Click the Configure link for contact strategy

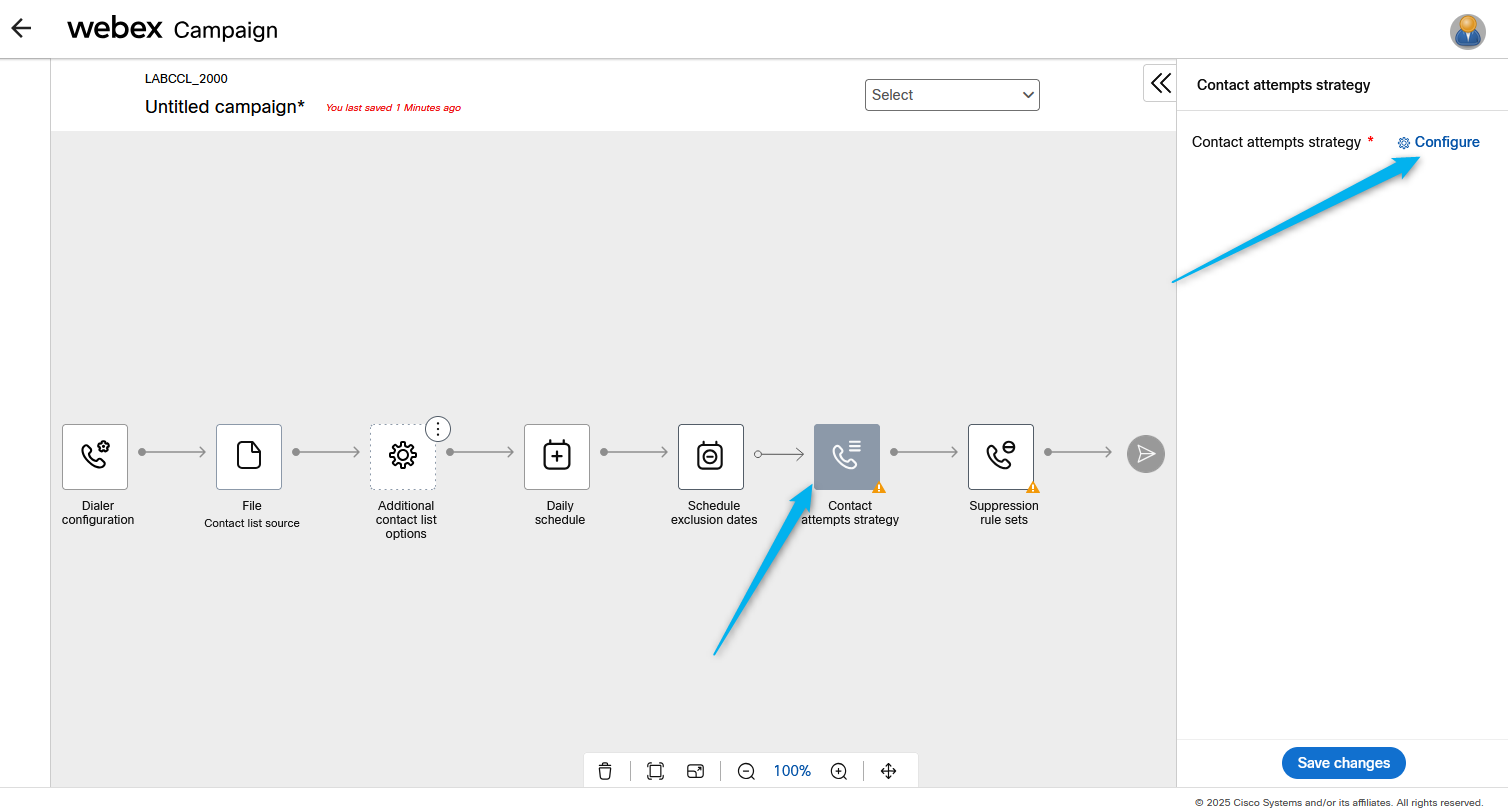[1438, 142]
